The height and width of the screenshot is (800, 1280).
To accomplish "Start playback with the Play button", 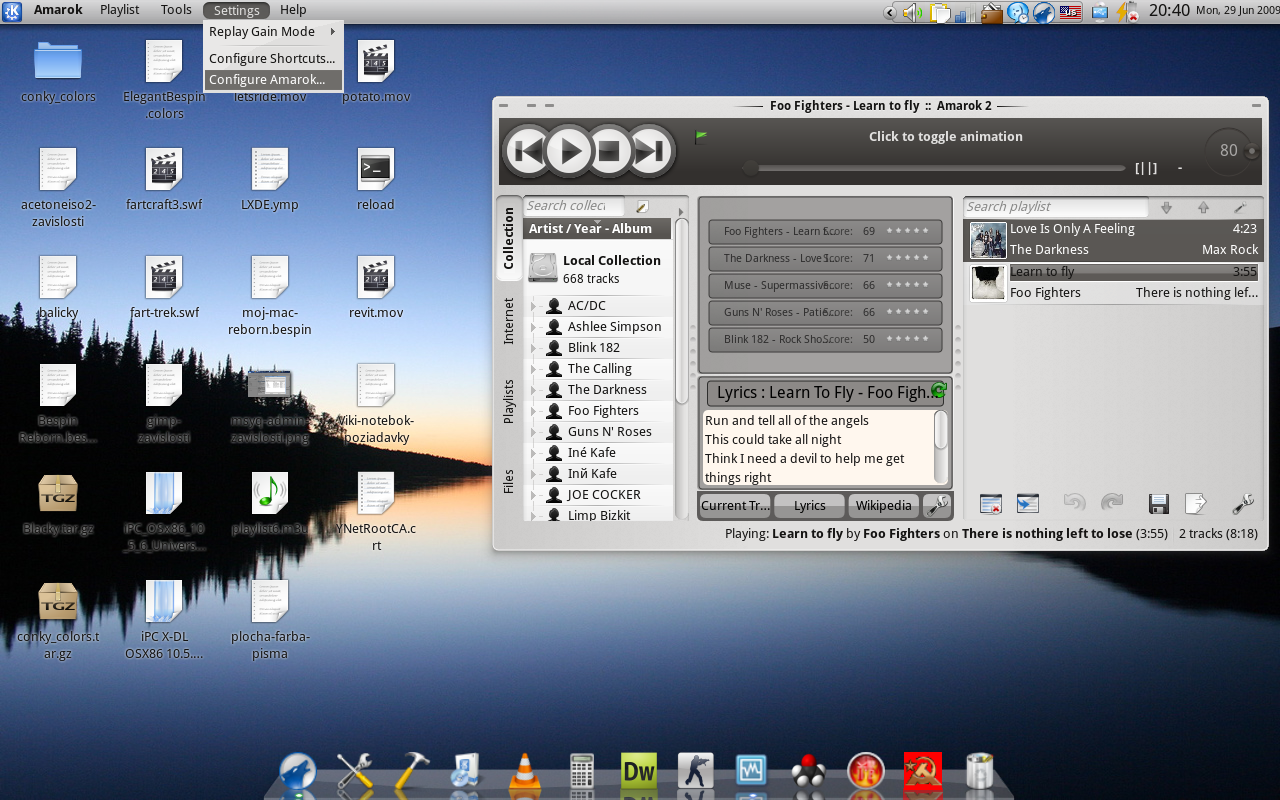I will [x=569, y=151].
